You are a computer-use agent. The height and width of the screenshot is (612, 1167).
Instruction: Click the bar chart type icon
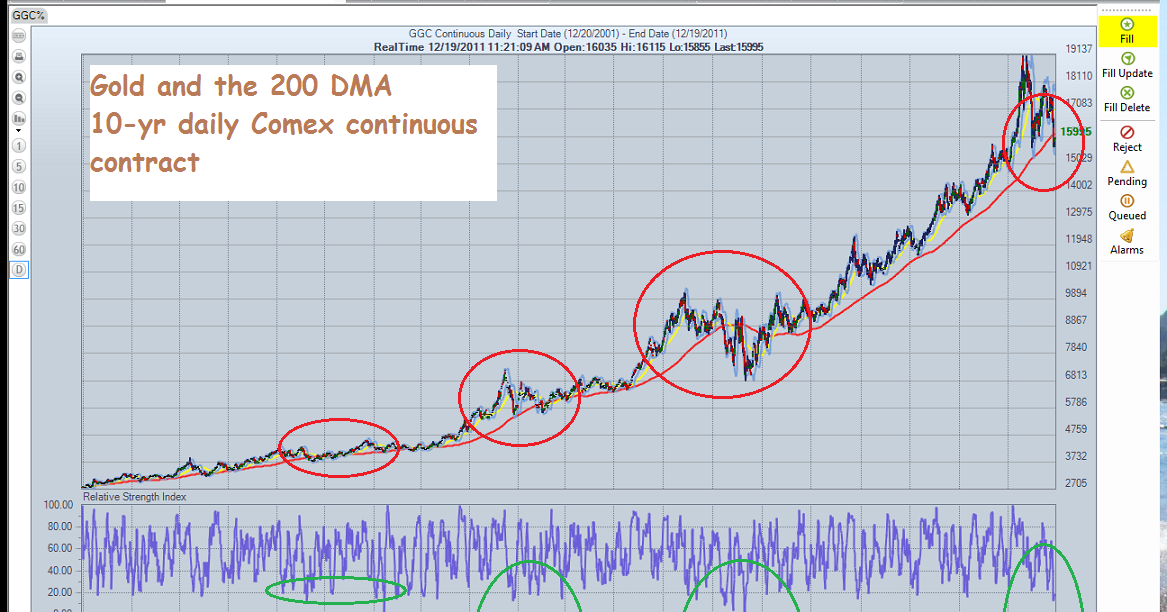point(17,117)
